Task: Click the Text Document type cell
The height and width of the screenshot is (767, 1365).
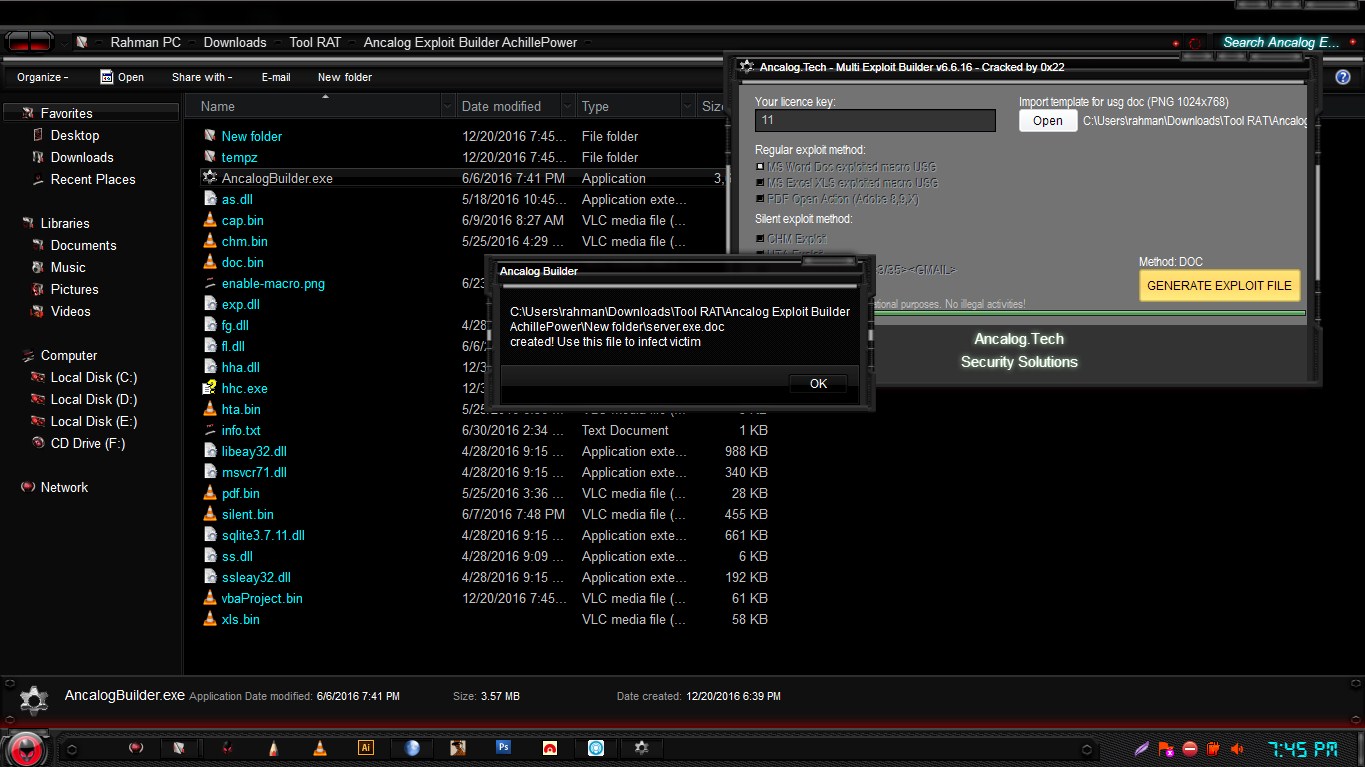Action: tap(625, 430)
